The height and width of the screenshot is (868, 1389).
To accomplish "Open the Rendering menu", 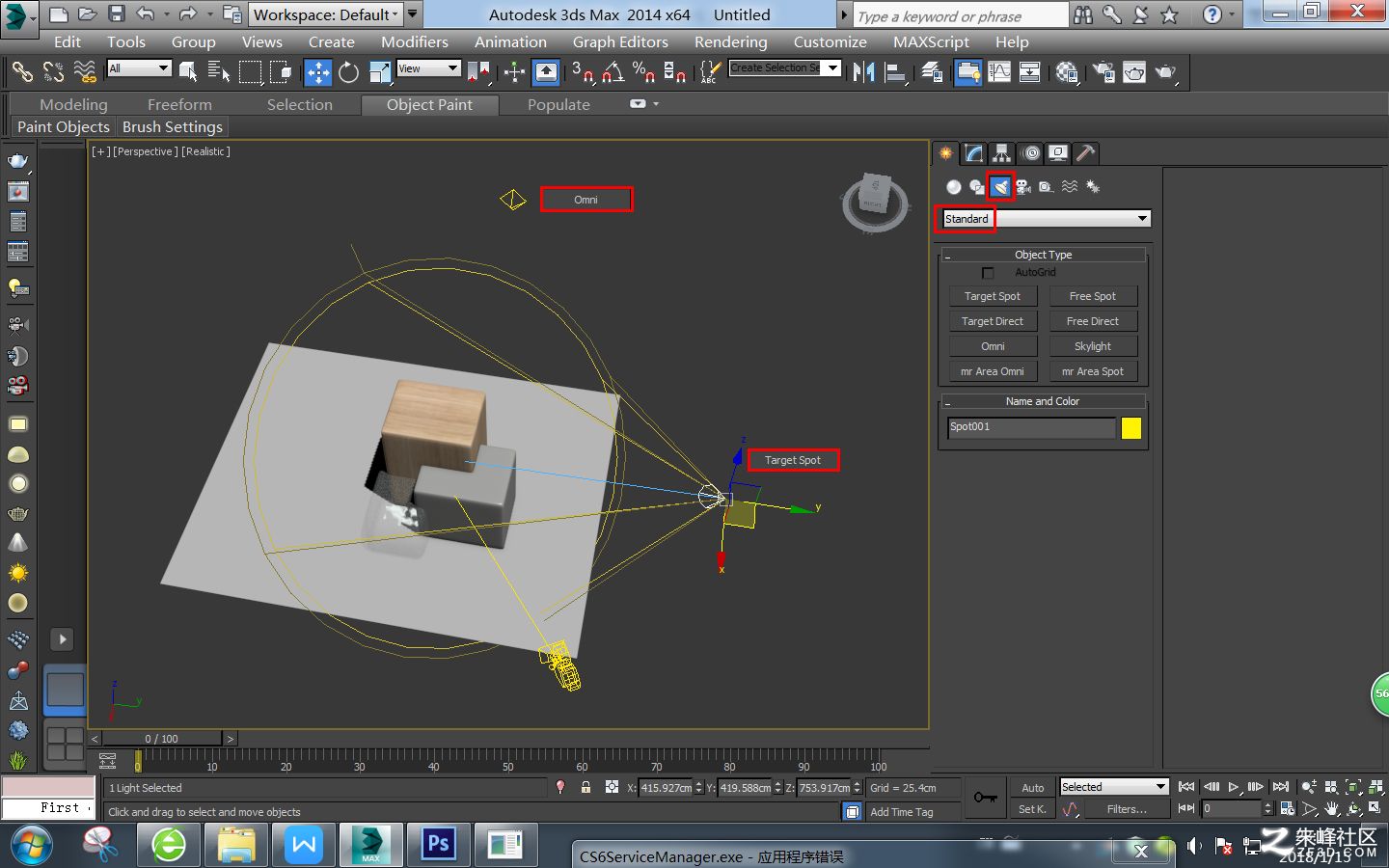I will 731,42.
